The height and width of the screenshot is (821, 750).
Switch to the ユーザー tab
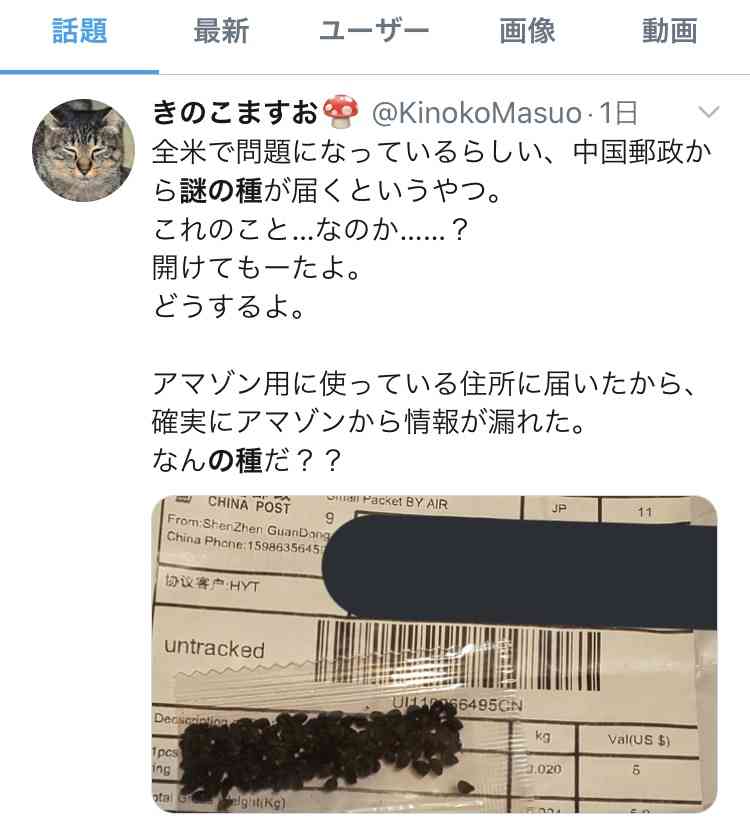pyautogui.click(x=374, y=30)
